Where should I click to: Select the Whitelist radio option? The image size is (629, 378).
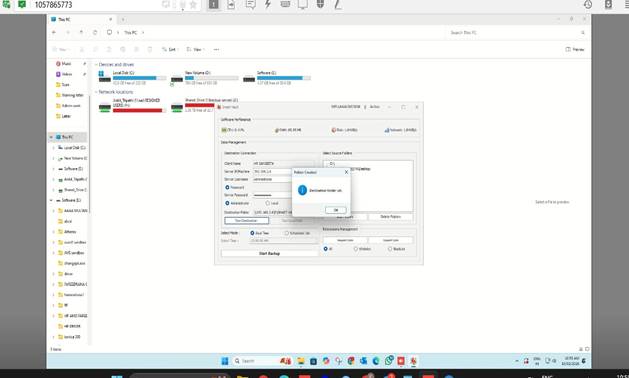tap(355, 249)
